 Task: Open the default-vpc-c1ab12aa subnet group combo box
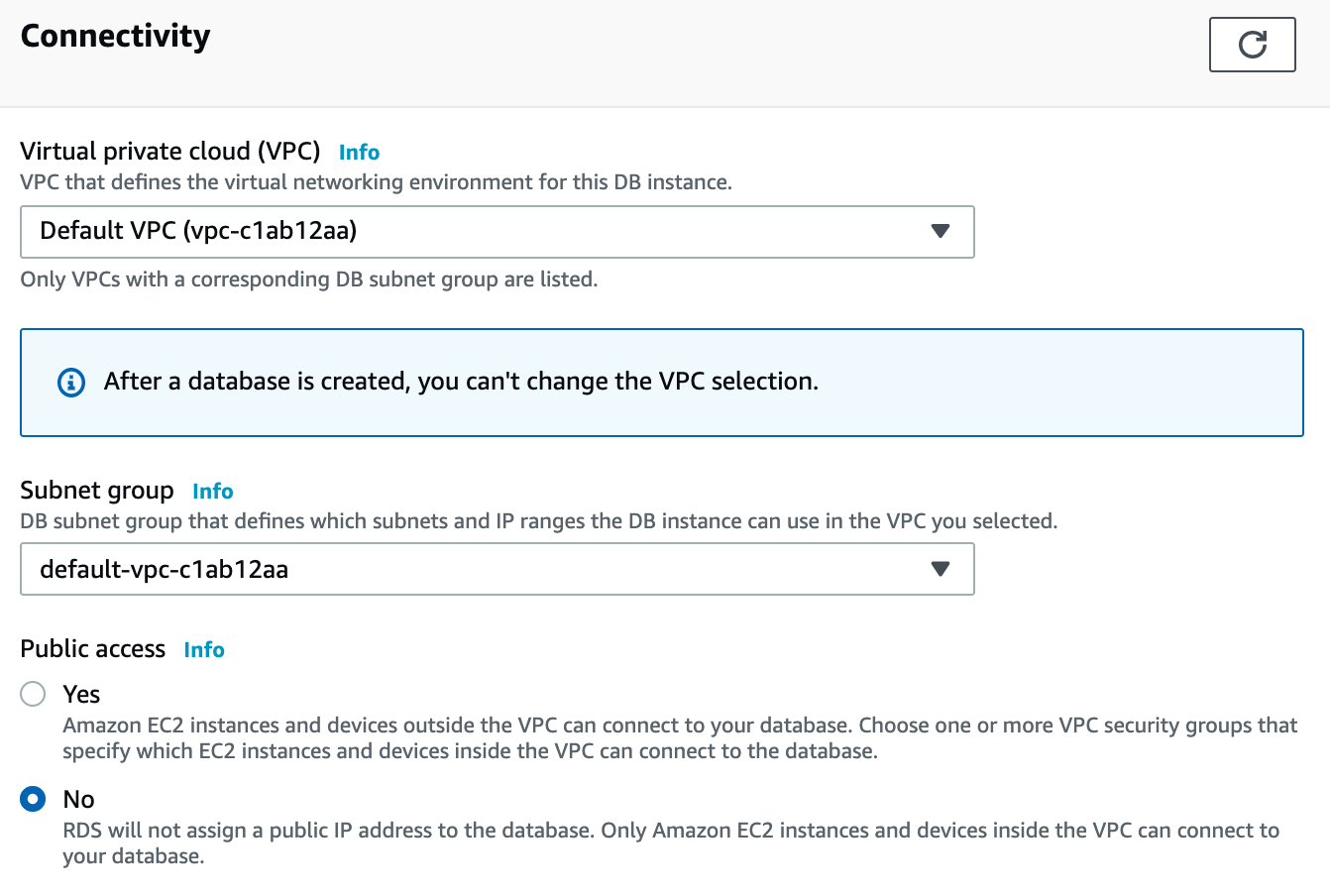pyautogui.click(x=496, y=569)
